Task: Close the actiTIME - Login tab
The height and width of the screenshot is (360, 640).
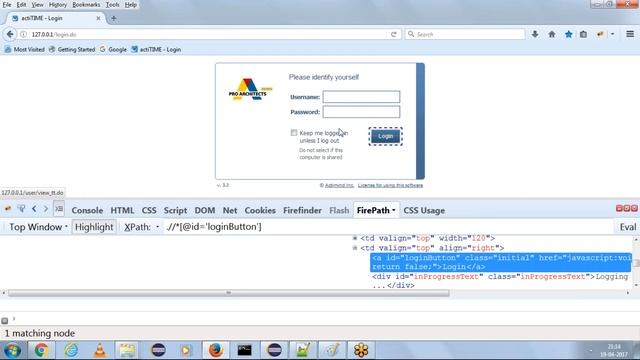Action: [98, 18]
